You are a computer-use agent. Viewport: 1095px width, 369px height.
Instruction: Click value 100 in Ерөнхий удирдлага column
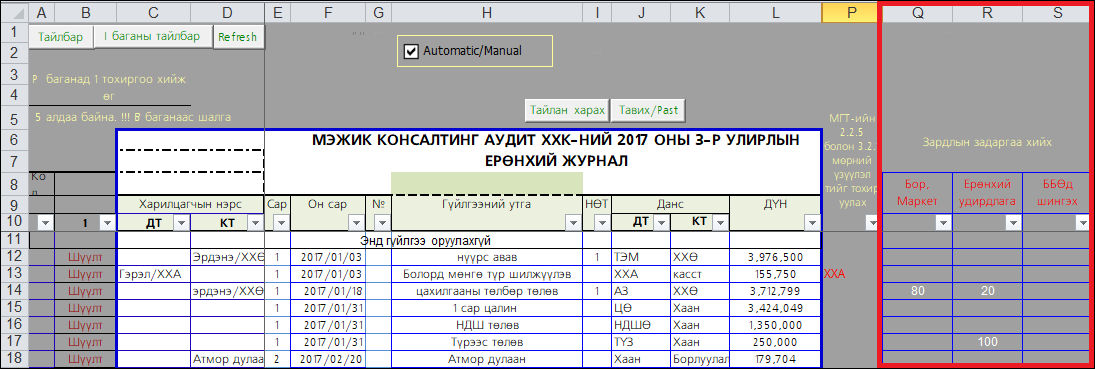tap(987, 342)
